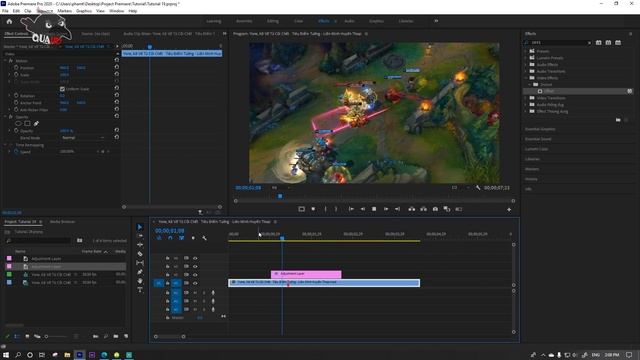
Task: Open the File menu
Action: click(x=5, y=11)
